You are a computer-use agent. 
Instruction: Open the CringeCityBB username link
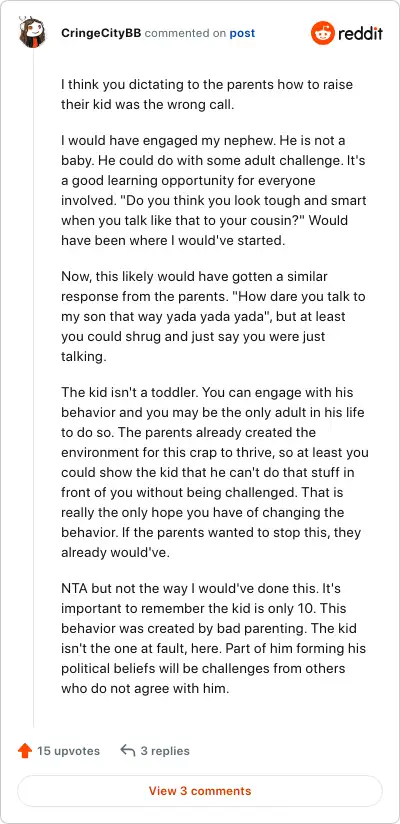(x=101, y=34)
